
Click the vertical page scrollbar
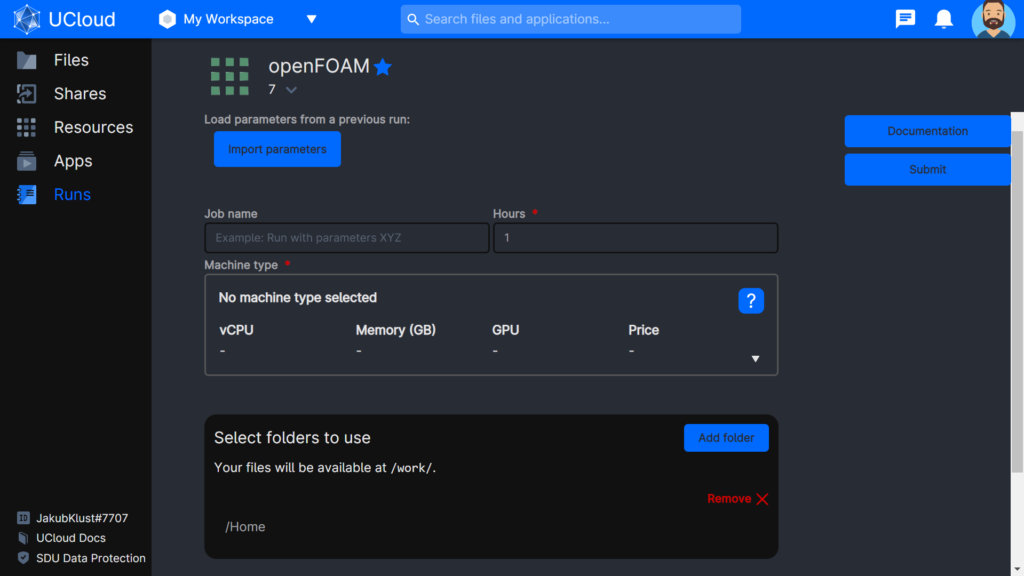pos(1017,300)
